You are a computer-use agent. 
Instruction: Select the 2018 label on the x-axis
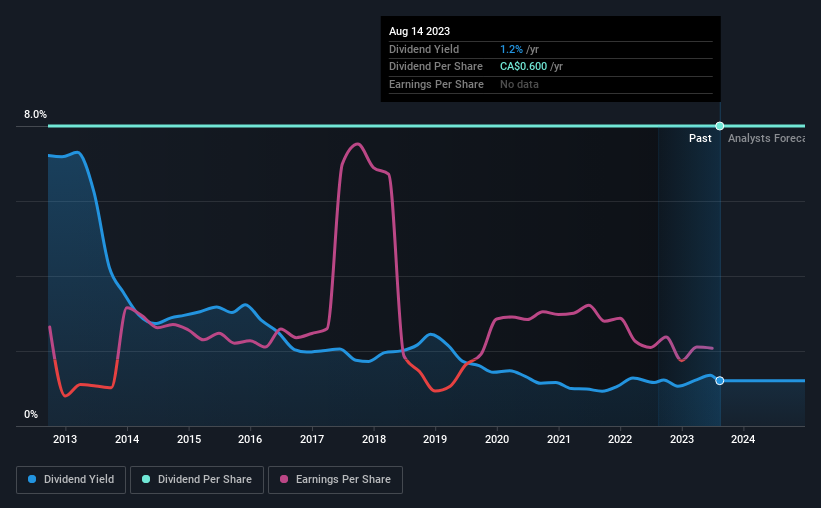click(x=374, y=440)
